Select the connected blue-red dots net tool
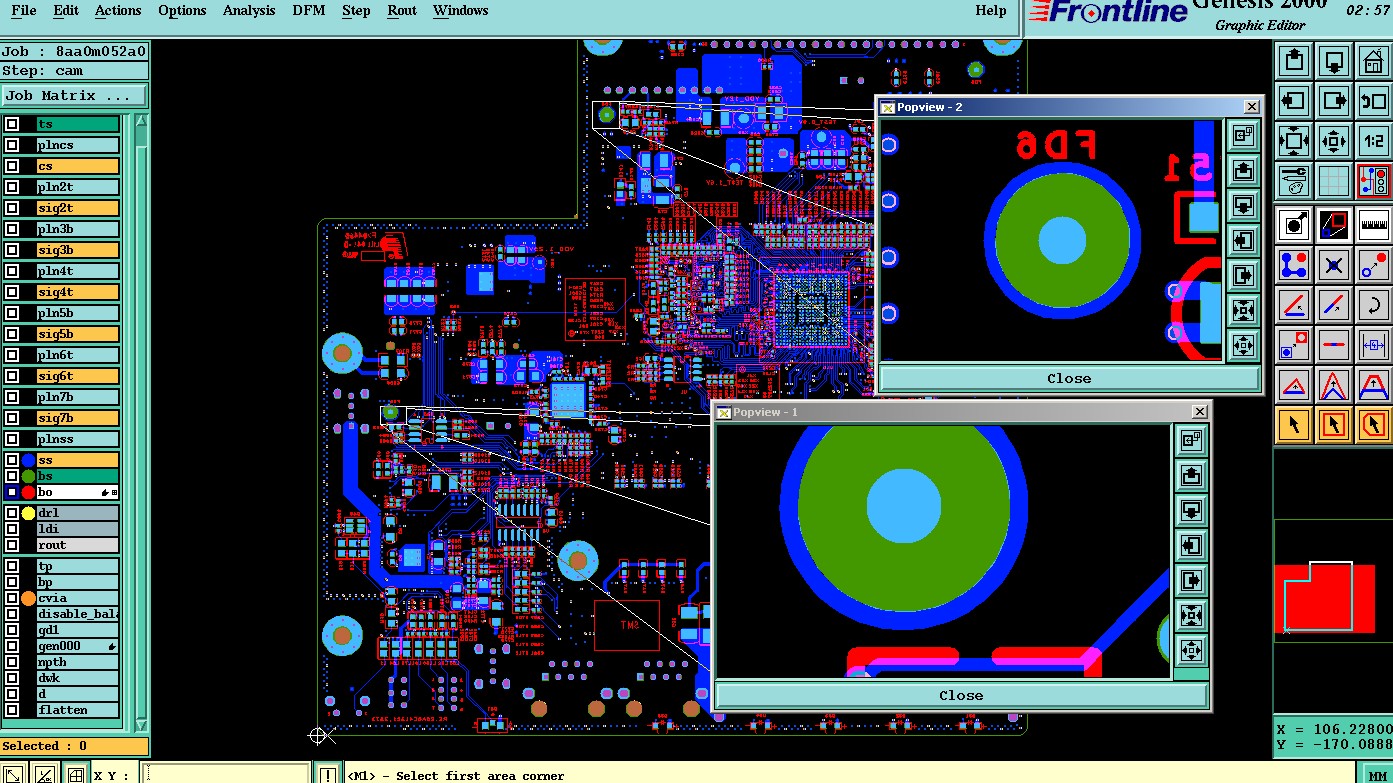The height and width of the screenshot is (783, 1393). point(1294,265)
